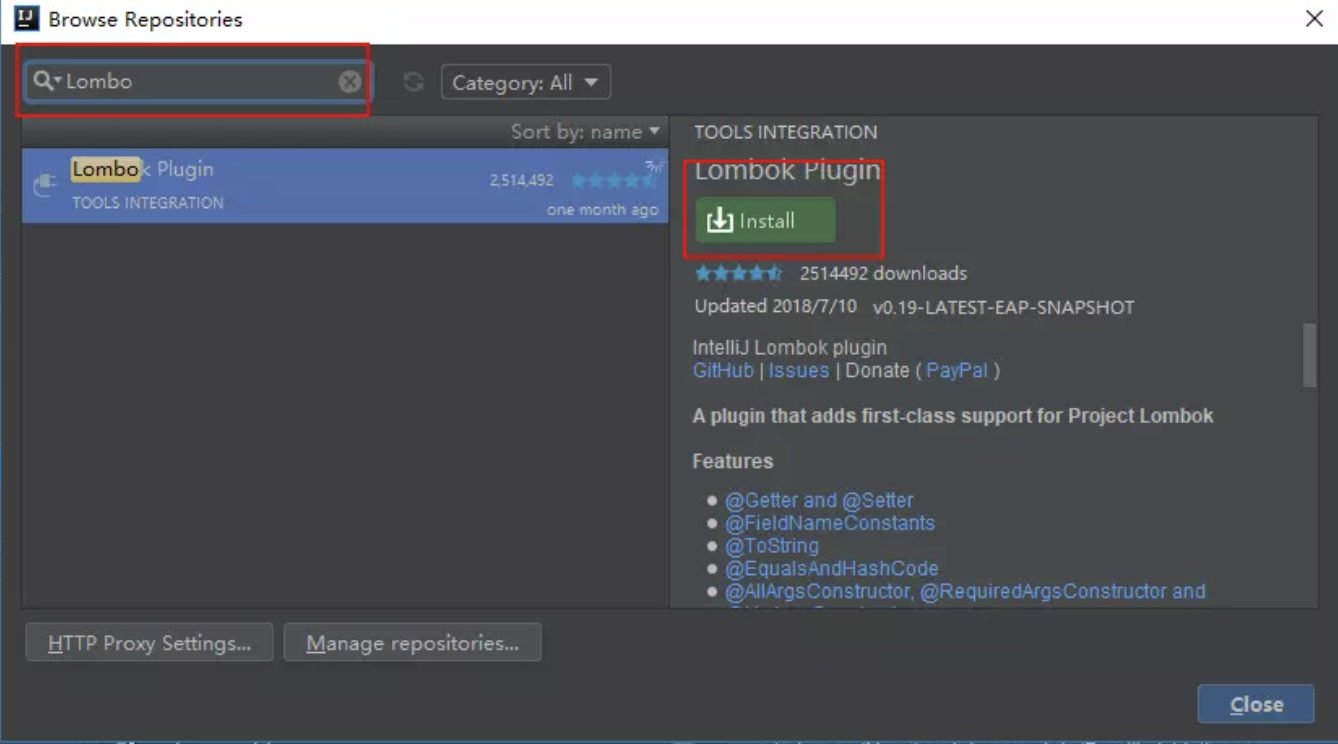
Task: Open the Sort by: name dropdown
Action: 585,131
